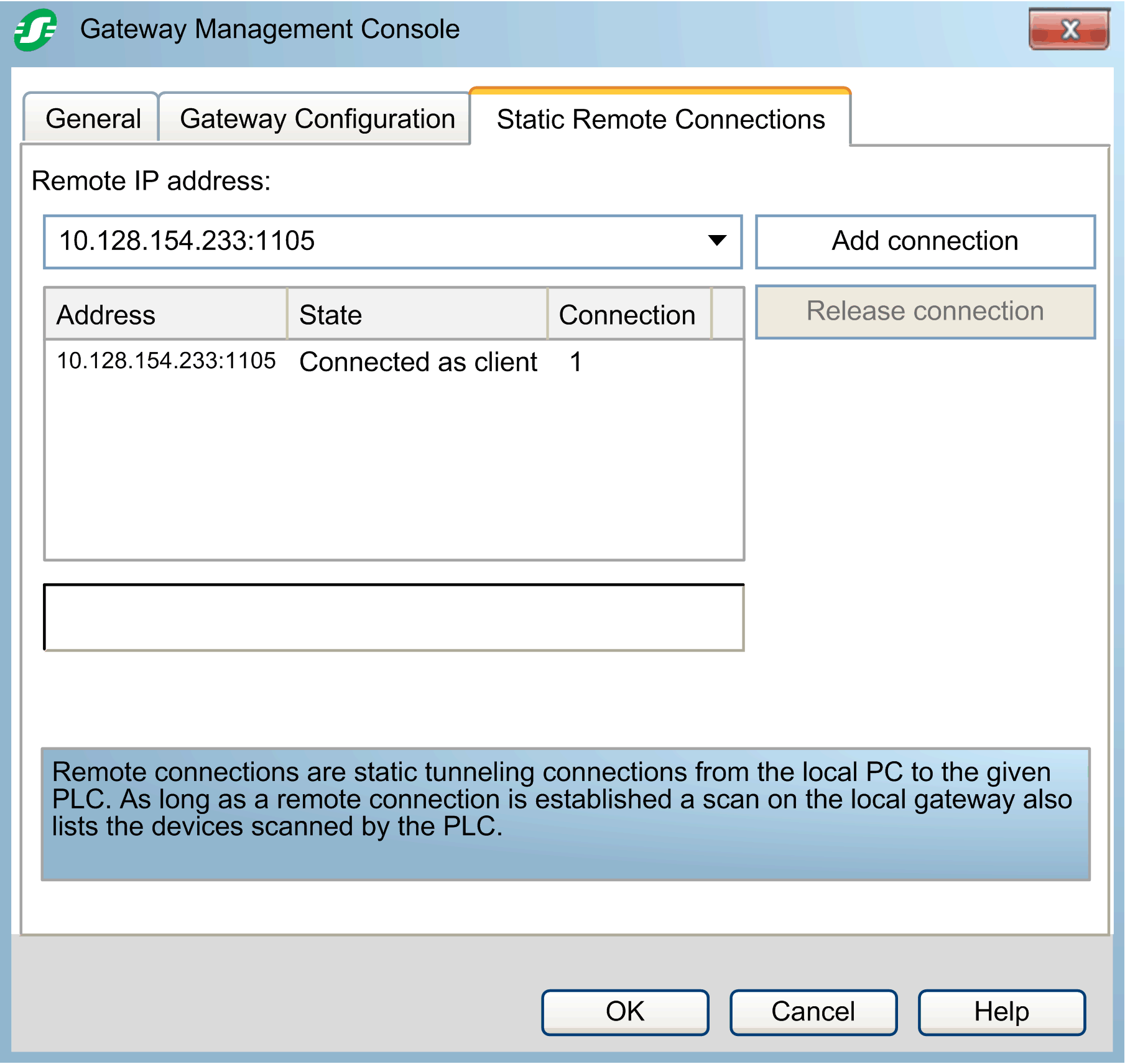Click the Schneider Electric logo in title bar

coord(35,30)
